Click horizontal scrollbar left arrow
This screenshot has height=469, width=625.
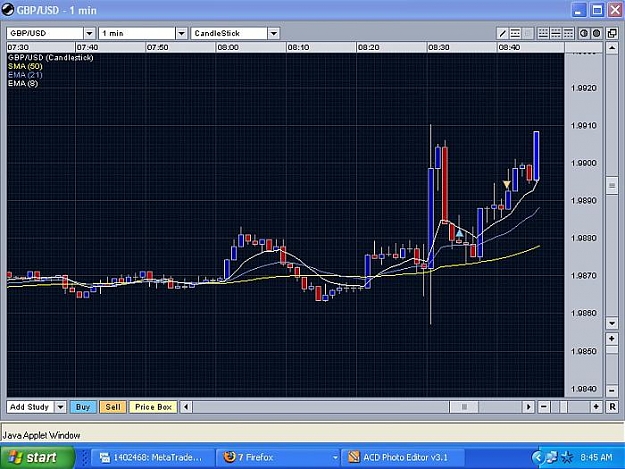point(186,407)
